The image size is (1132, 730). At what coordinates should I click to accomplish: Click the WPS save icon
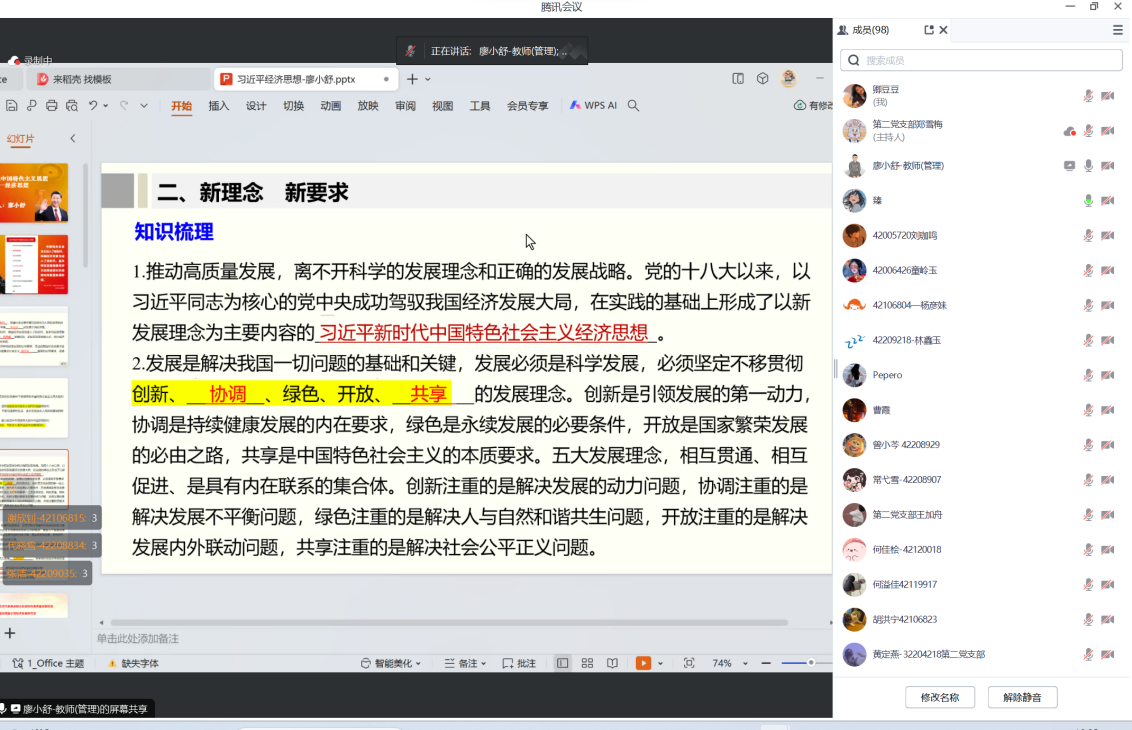coord(12,105)
